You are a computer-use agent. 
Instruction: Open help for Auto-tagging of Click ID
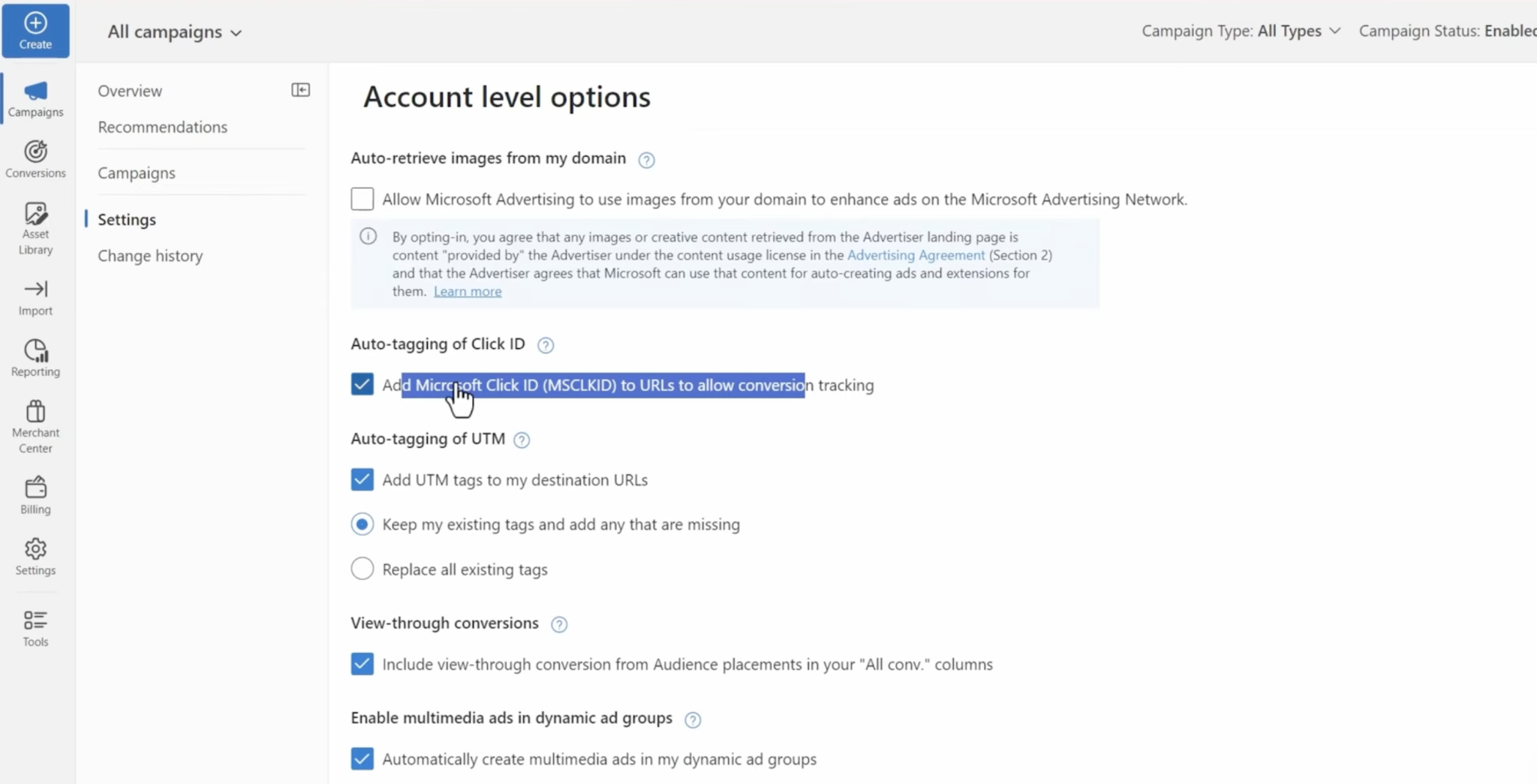[546, 345]
